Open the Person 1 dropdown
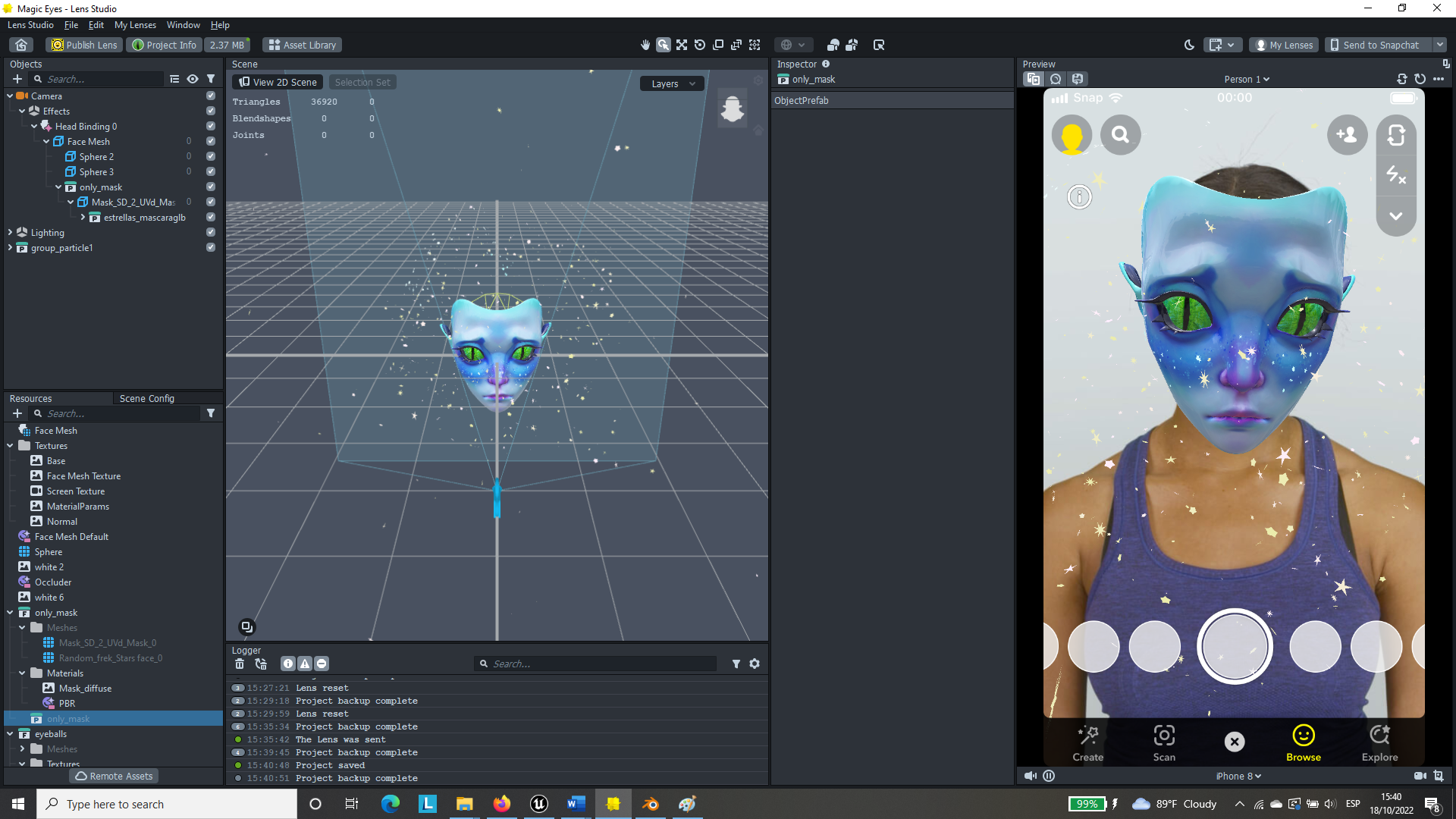1456x819 pixels. tap(1246, 79)
